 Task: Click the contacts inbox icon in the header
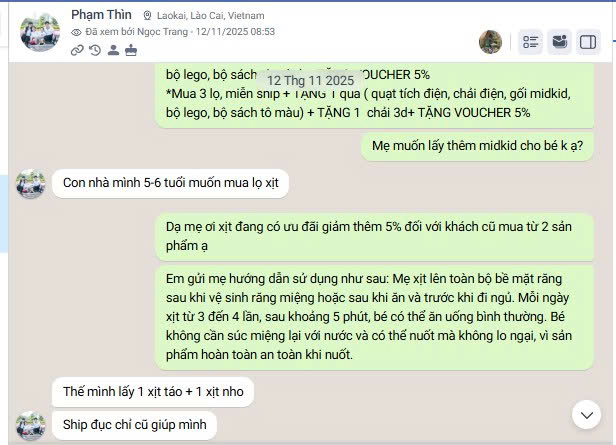tap(559, 42)
